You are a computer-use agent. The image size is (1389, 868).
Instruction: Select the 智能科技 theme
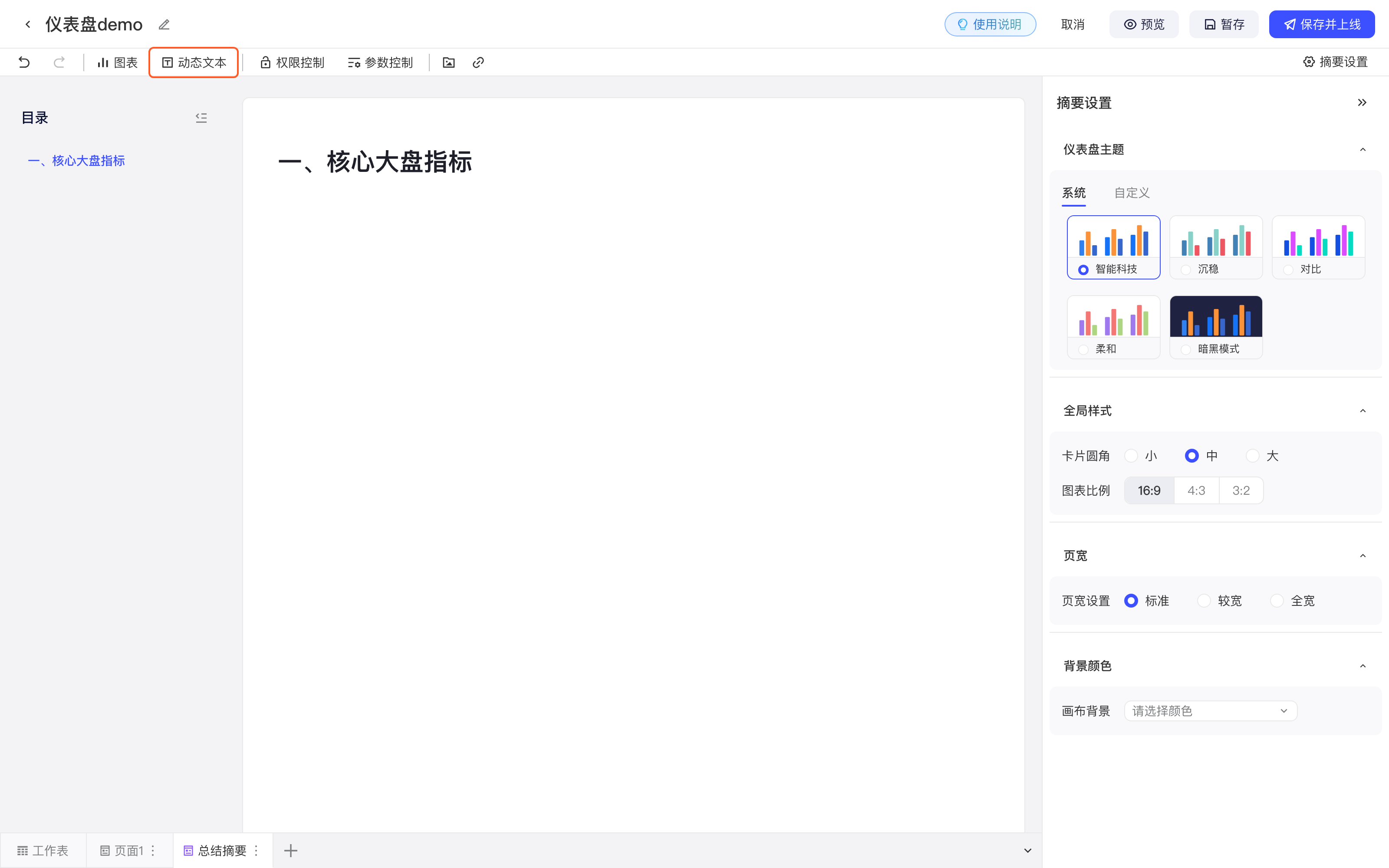(x=1113, y=247)
